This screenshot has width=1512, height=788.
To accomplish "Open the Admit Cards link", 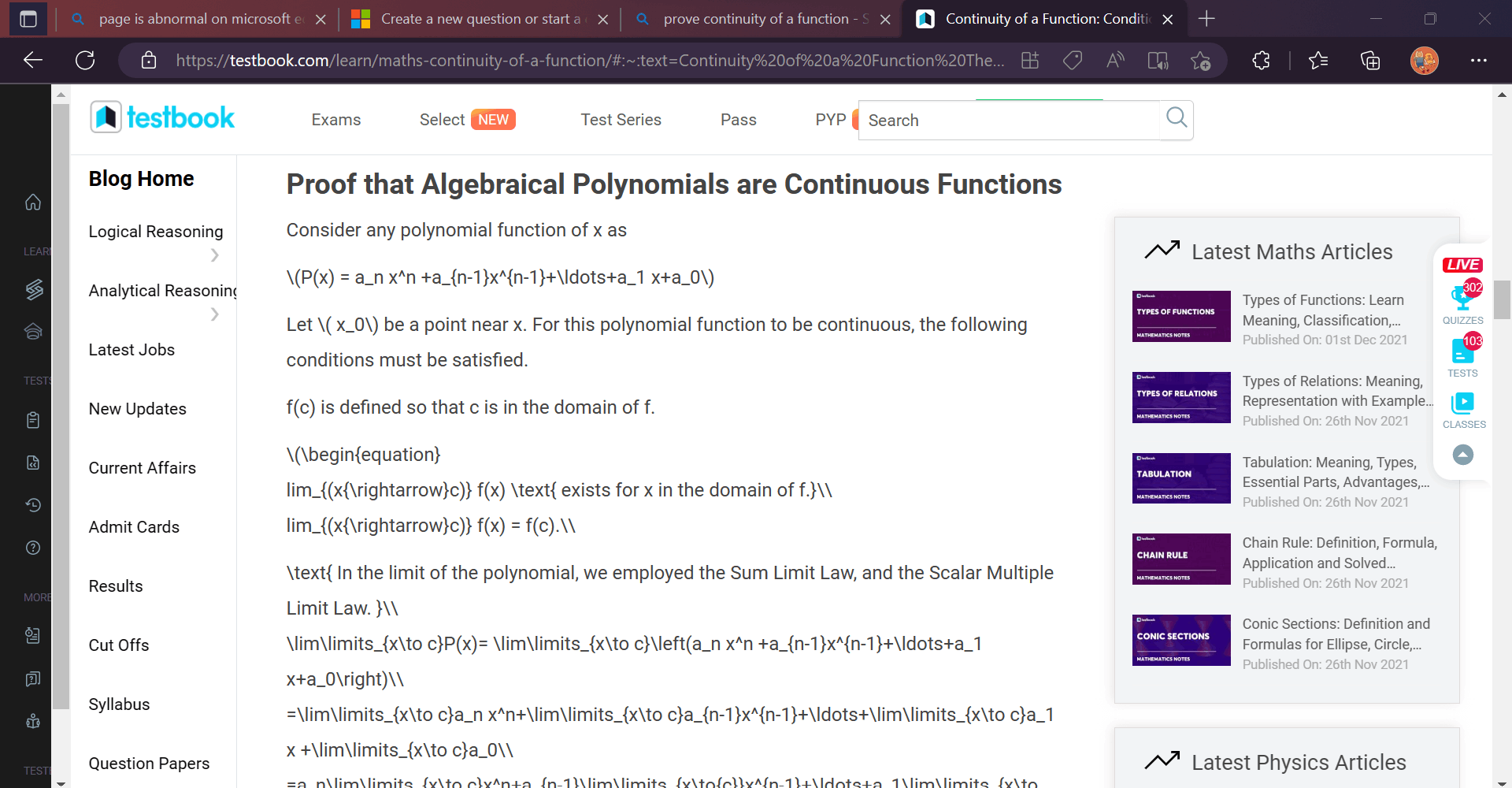I will coord(134,527).
